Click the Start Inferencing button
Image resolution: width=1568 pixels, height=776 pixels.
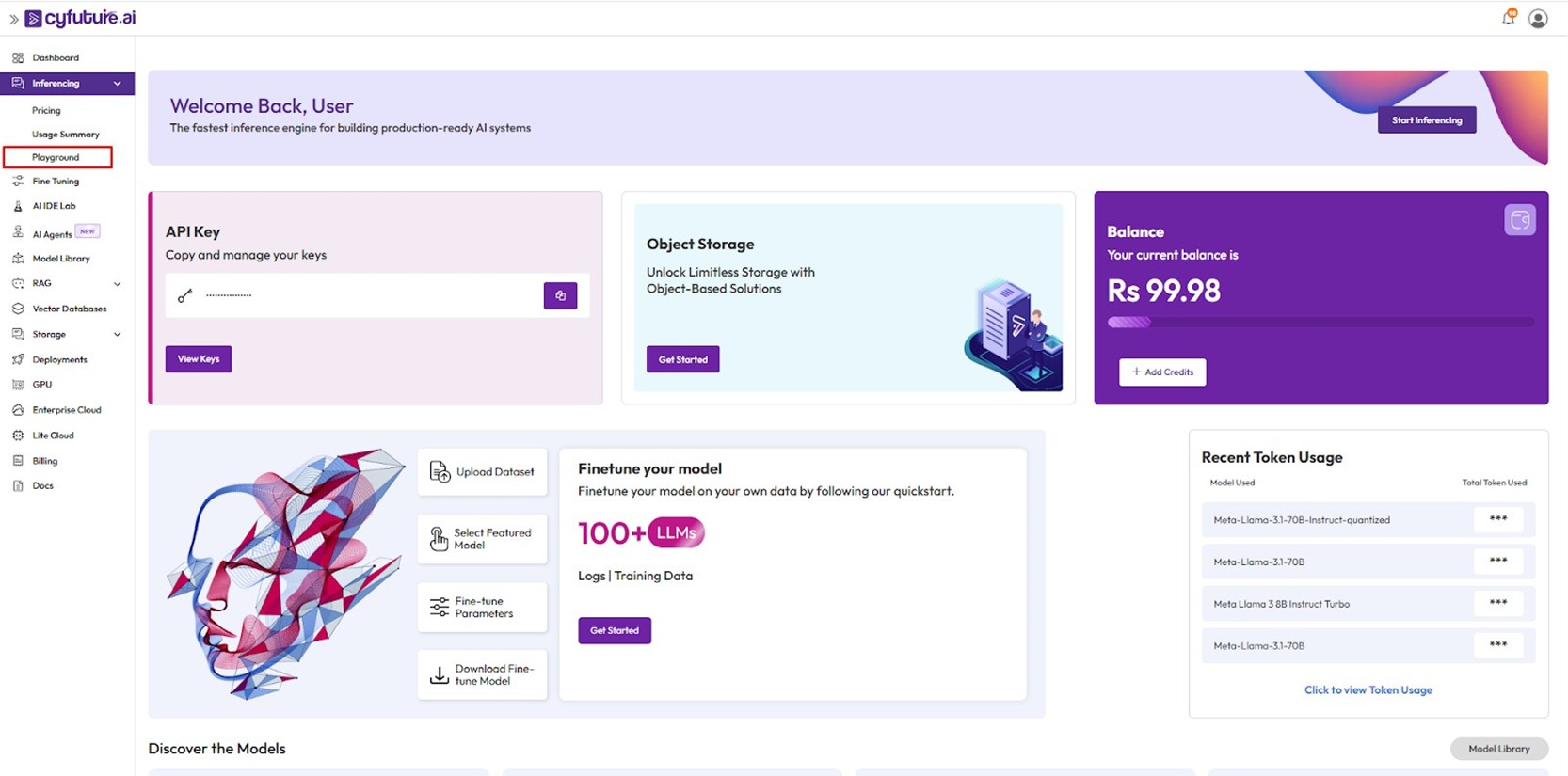pyautogui.click(x=1426, y=120)
